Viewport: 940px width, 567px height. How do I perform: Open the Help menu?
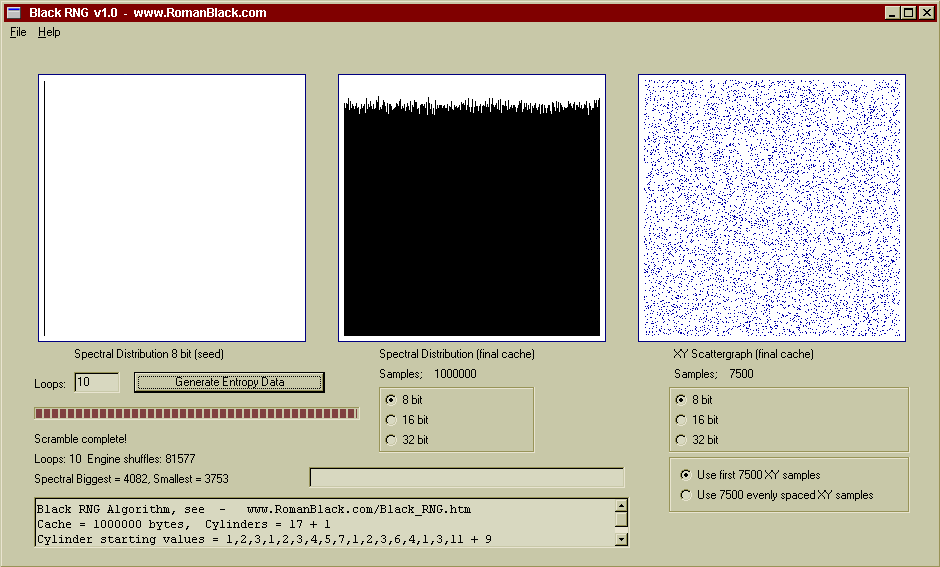click(x=49, y=32)
